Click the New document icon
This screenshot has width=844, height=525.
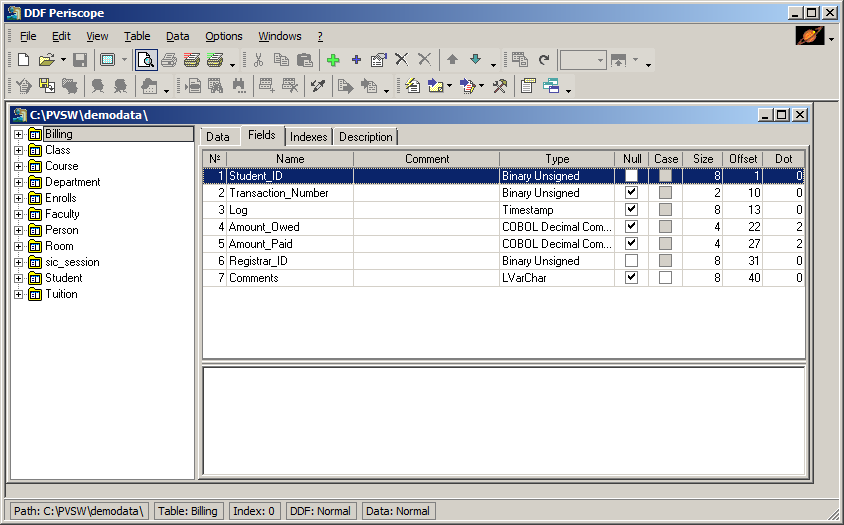point(23,60)
